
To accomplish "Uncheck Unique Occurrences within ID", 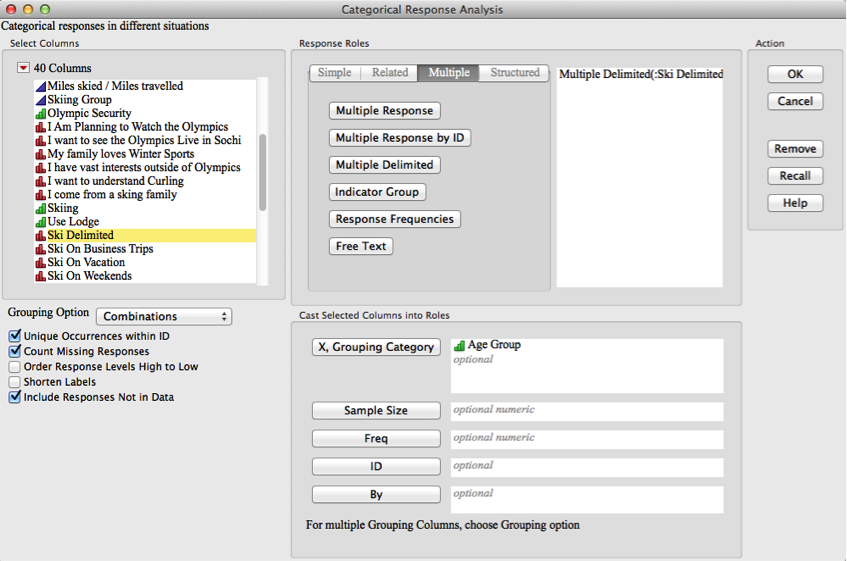I will 15,336.
